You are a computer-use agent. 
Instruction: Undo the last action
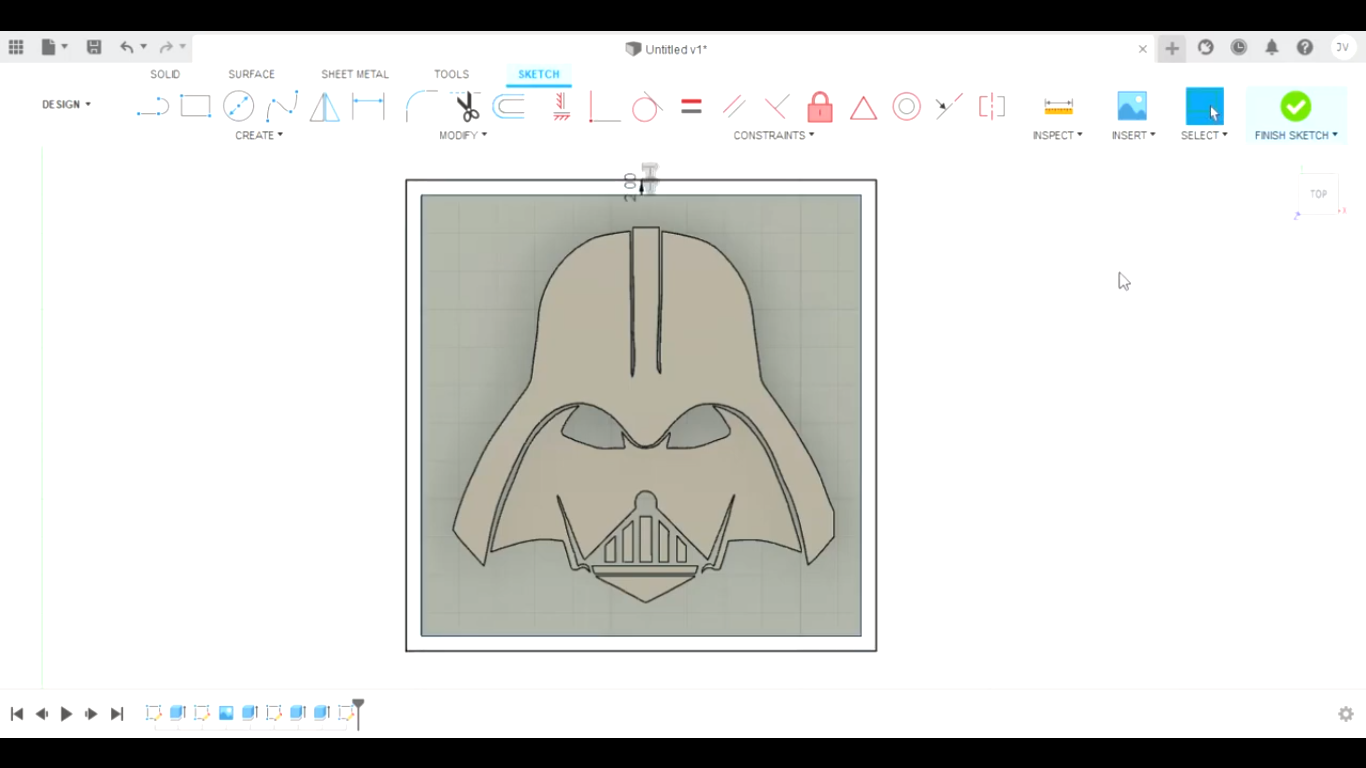(126, 47)
